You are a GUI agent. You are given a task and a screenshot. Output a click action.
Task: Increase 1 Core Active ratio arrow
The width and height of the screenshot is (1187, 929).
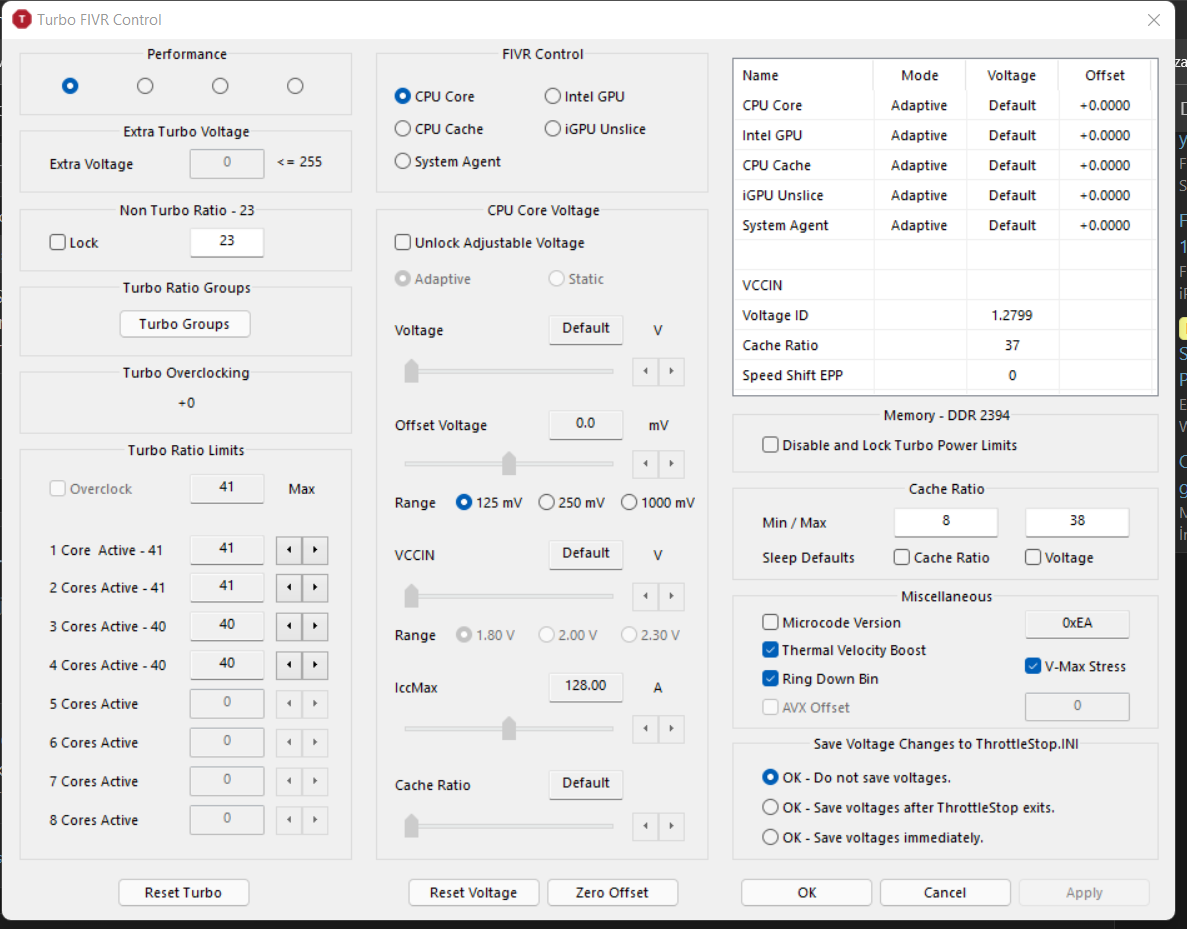315,550
